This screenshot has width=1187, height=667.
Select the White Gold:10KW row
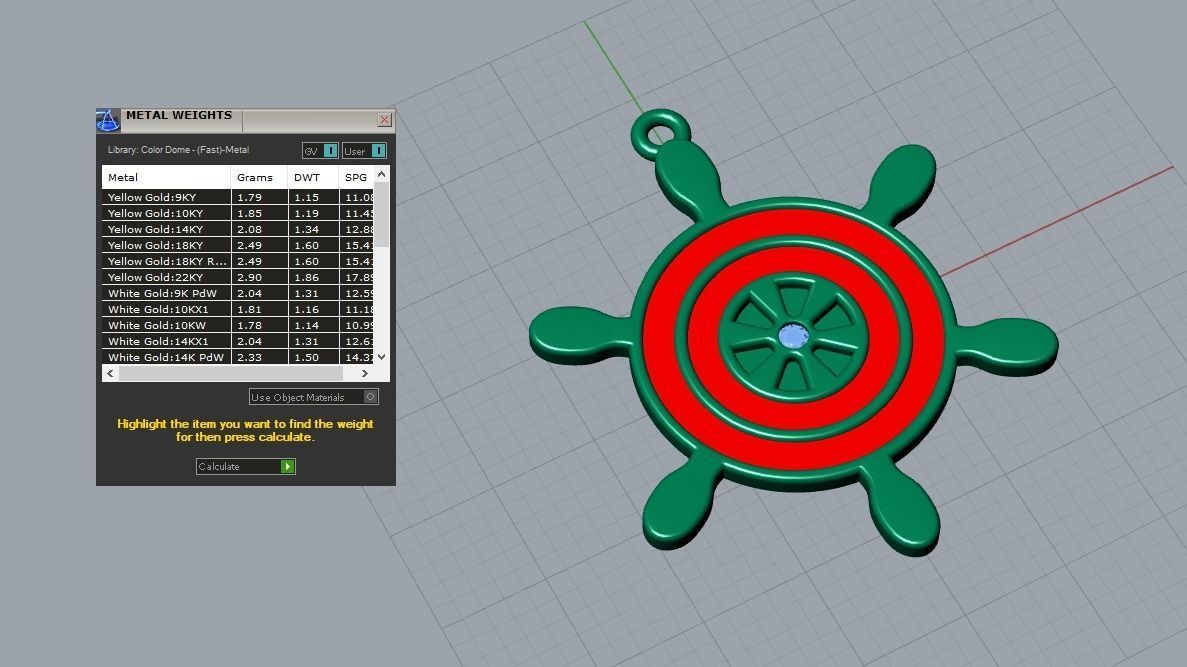pos(238,325)
